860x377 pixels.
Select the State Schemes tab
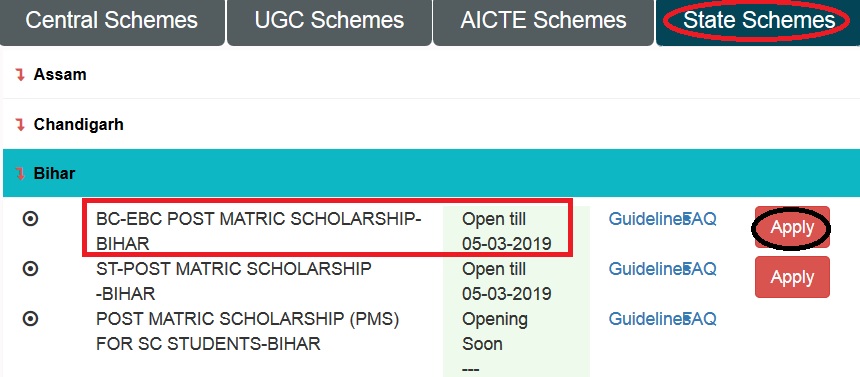759,21
